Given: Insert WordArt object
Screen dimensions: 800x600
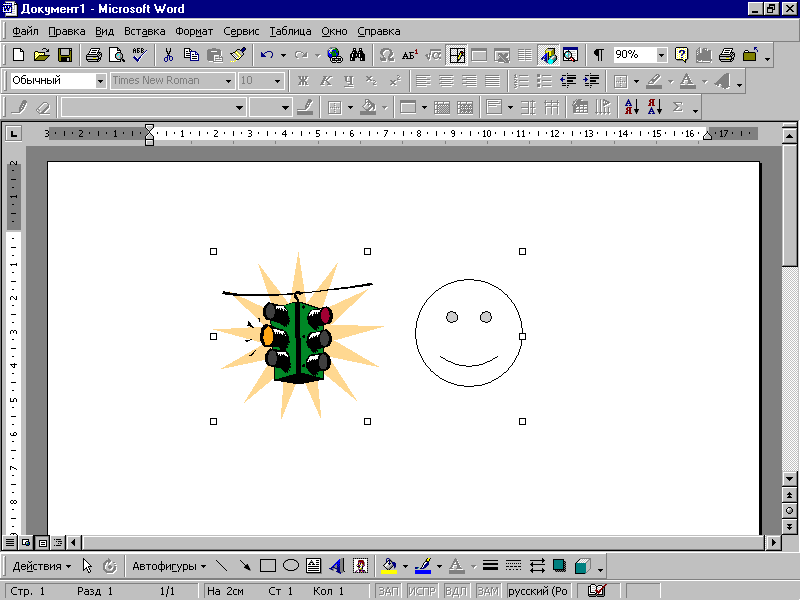Looking at the screenshot, I should 337,565.
